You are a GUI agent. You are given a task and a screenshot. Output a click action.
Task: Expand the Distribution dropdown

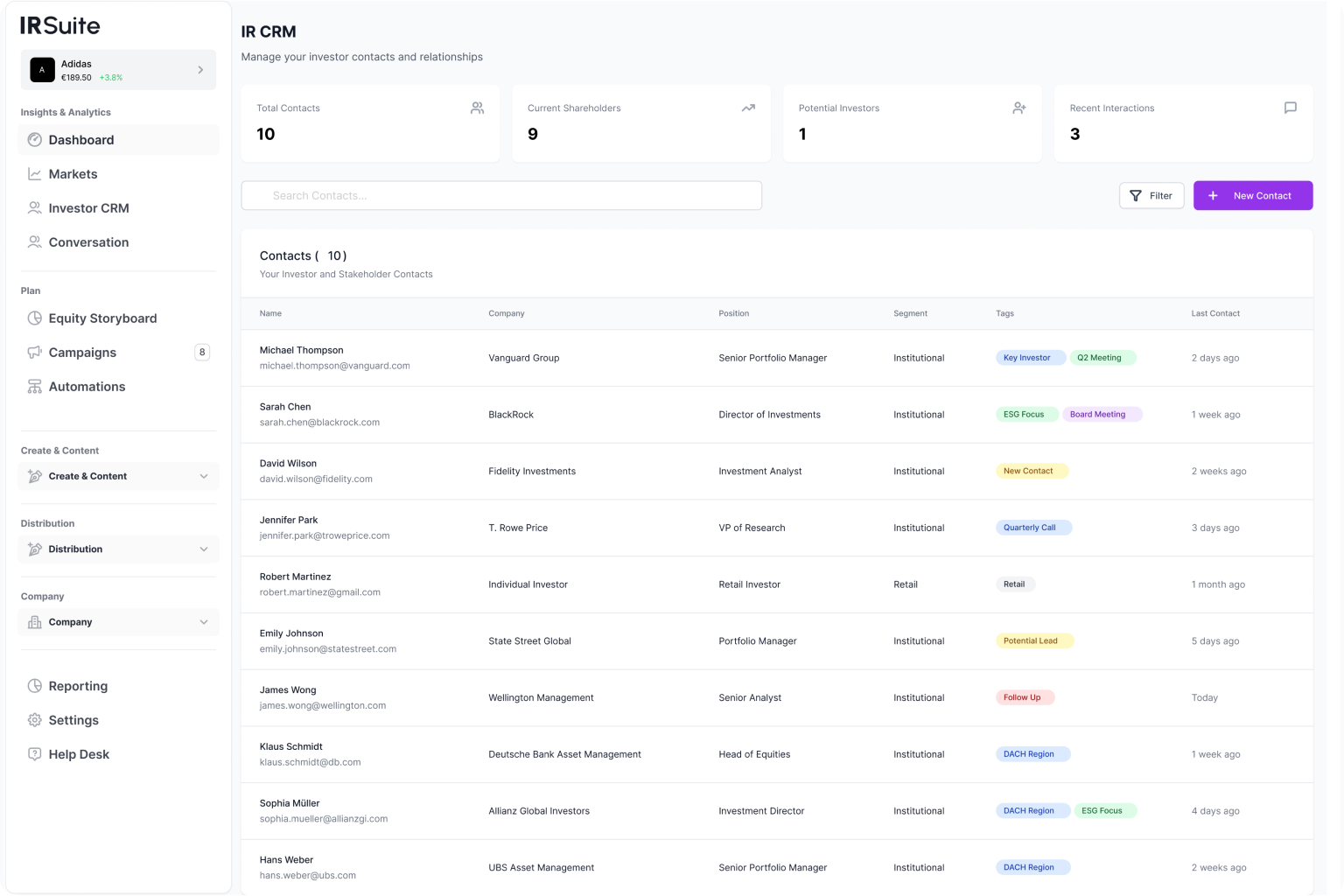point(204,549)
